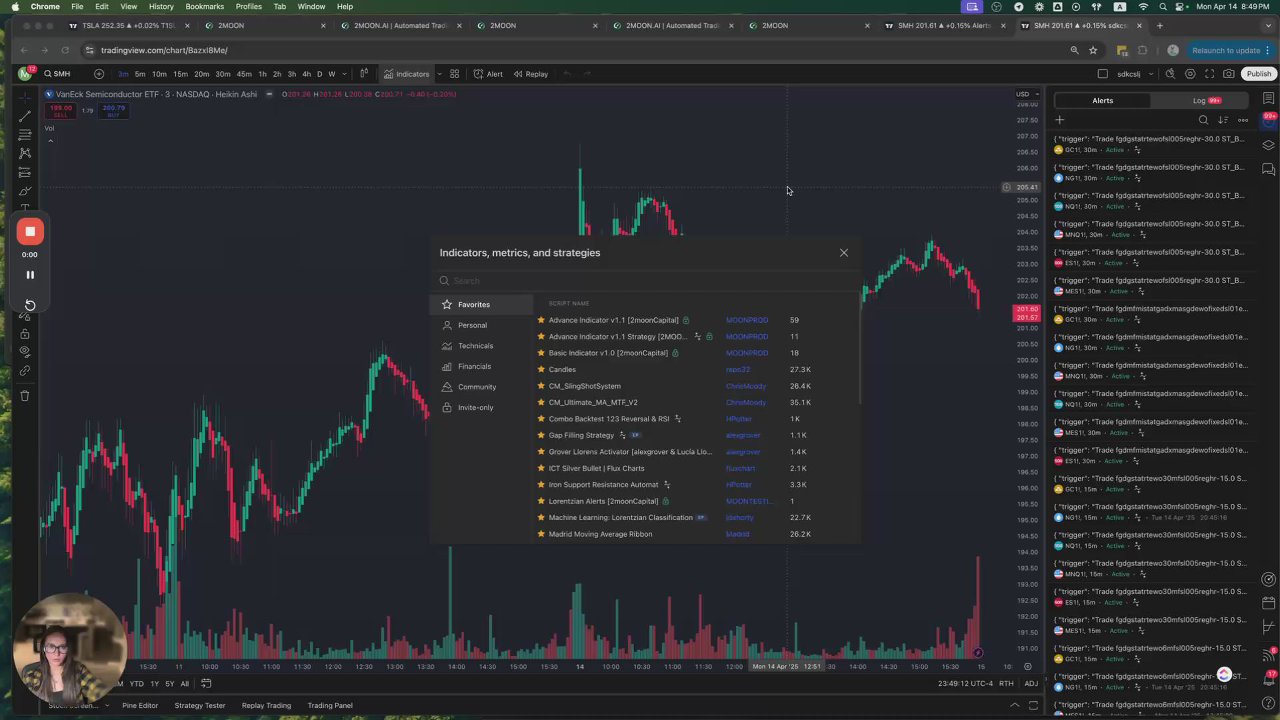Toggle the star for Gap Filling Strategy
The height and width of the screenshot is (720, 1280).
coord(541,436)
